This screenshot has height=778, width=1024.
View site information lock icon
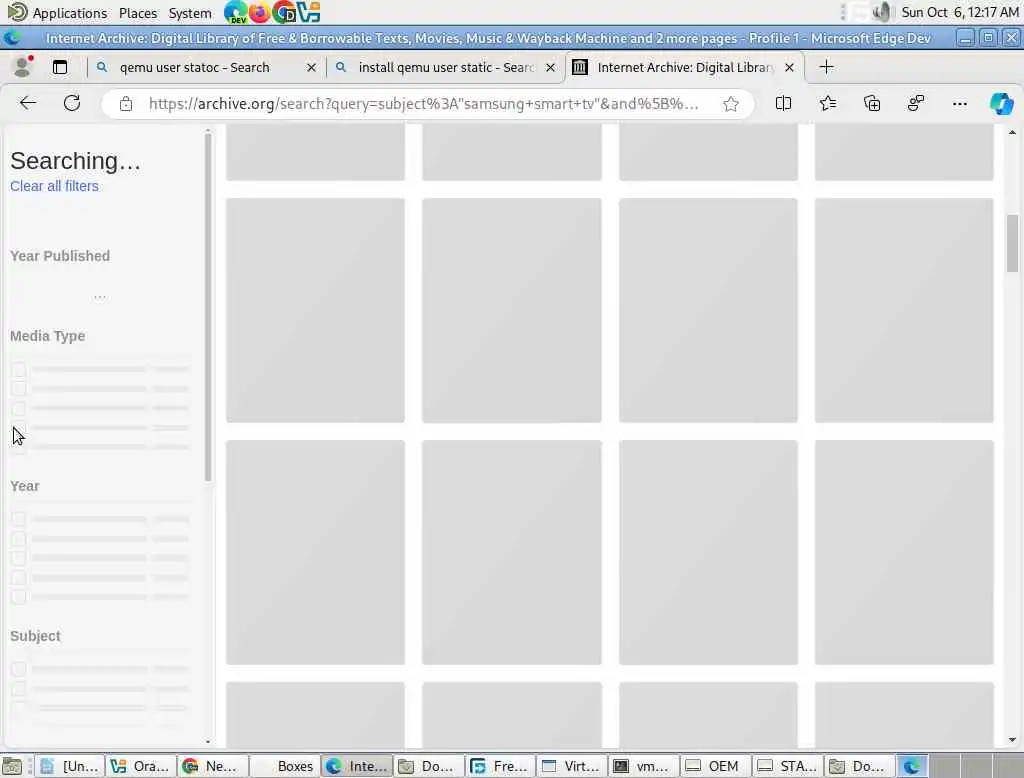(126, 104)
